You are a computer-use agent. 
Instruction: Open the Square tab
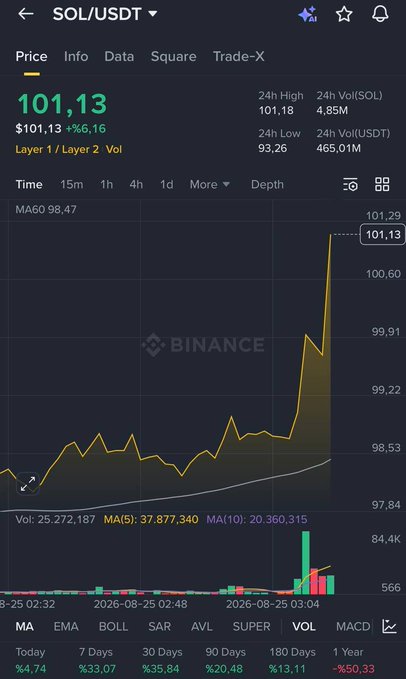click(174, 56)
